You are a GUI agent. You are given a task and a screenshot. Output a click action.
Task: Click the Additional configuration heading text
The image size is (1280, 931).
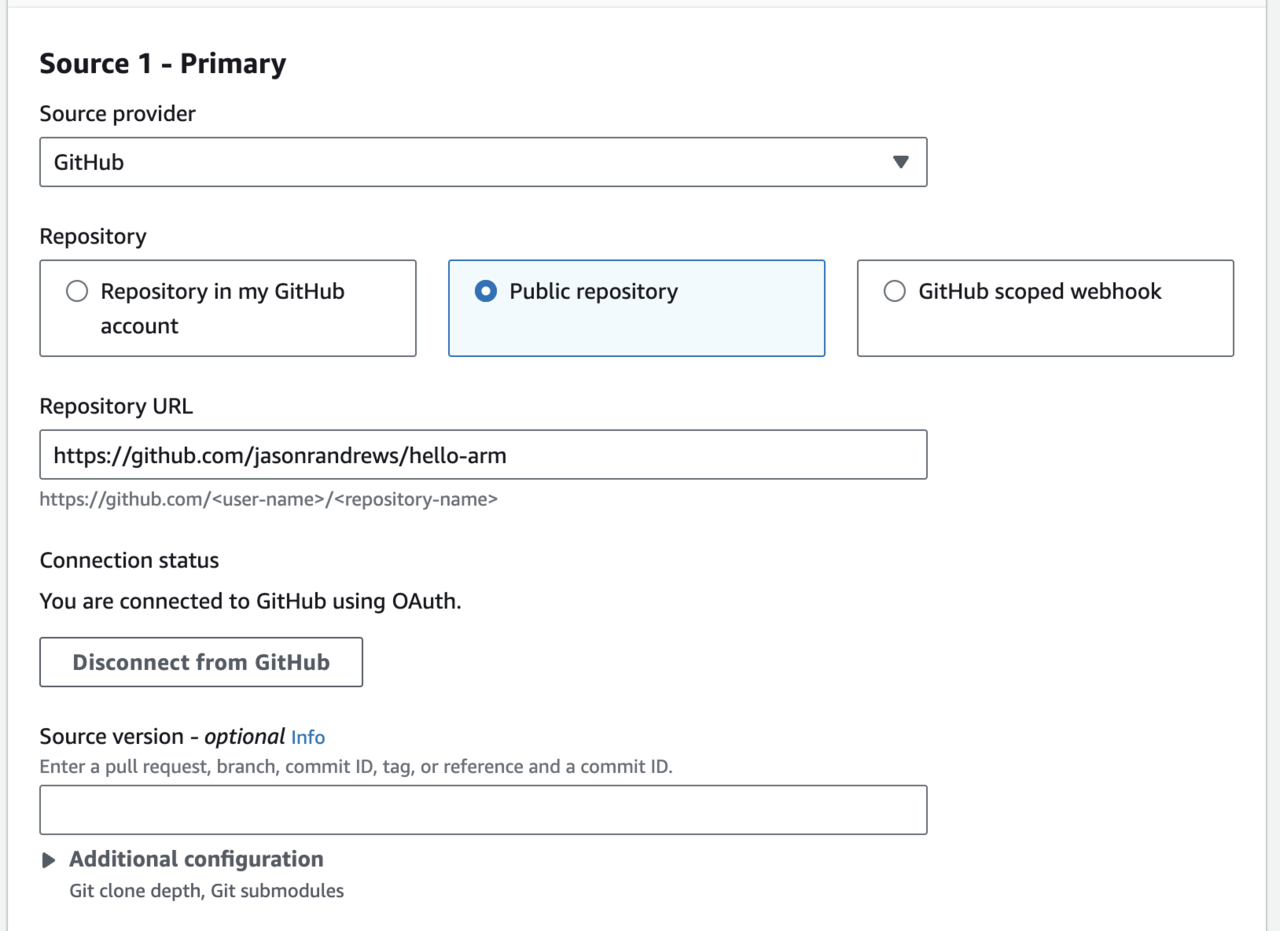point(196,859)
